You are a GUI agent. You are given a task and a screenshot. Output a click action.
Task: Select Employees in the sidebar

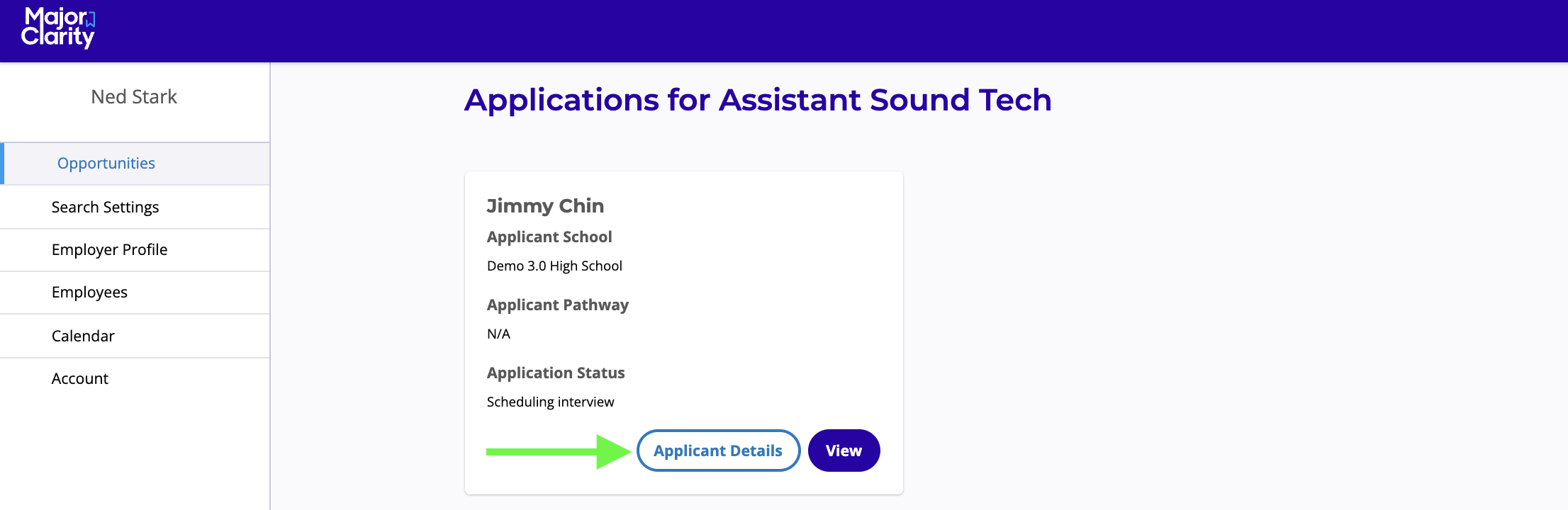tap(89, 293)
